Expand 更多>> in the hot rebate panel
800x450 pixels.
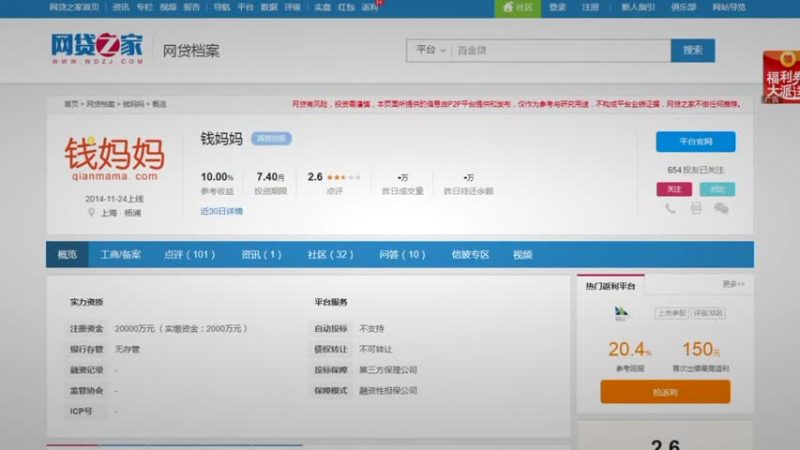coord(733,285)
